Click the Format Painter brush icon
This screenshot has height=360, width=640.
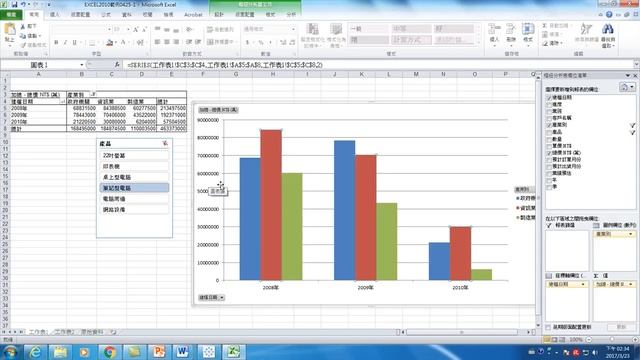tap(23, 45)
